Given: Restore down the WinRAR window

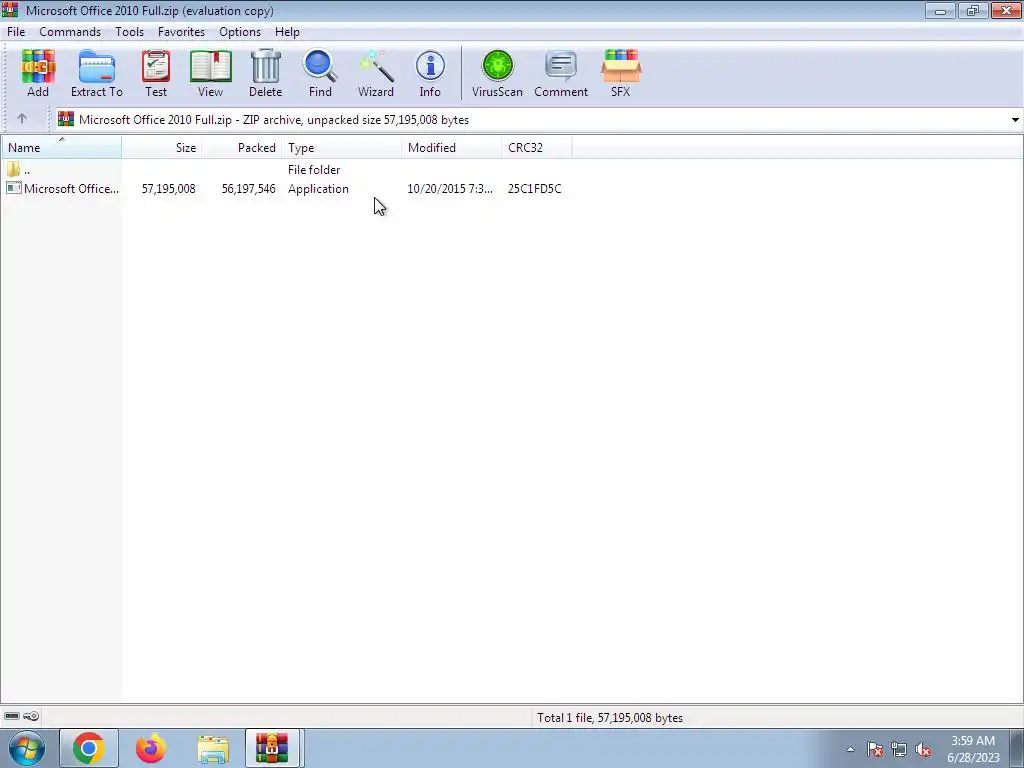Looking at the screenshot, I should [x=973, y=10].
